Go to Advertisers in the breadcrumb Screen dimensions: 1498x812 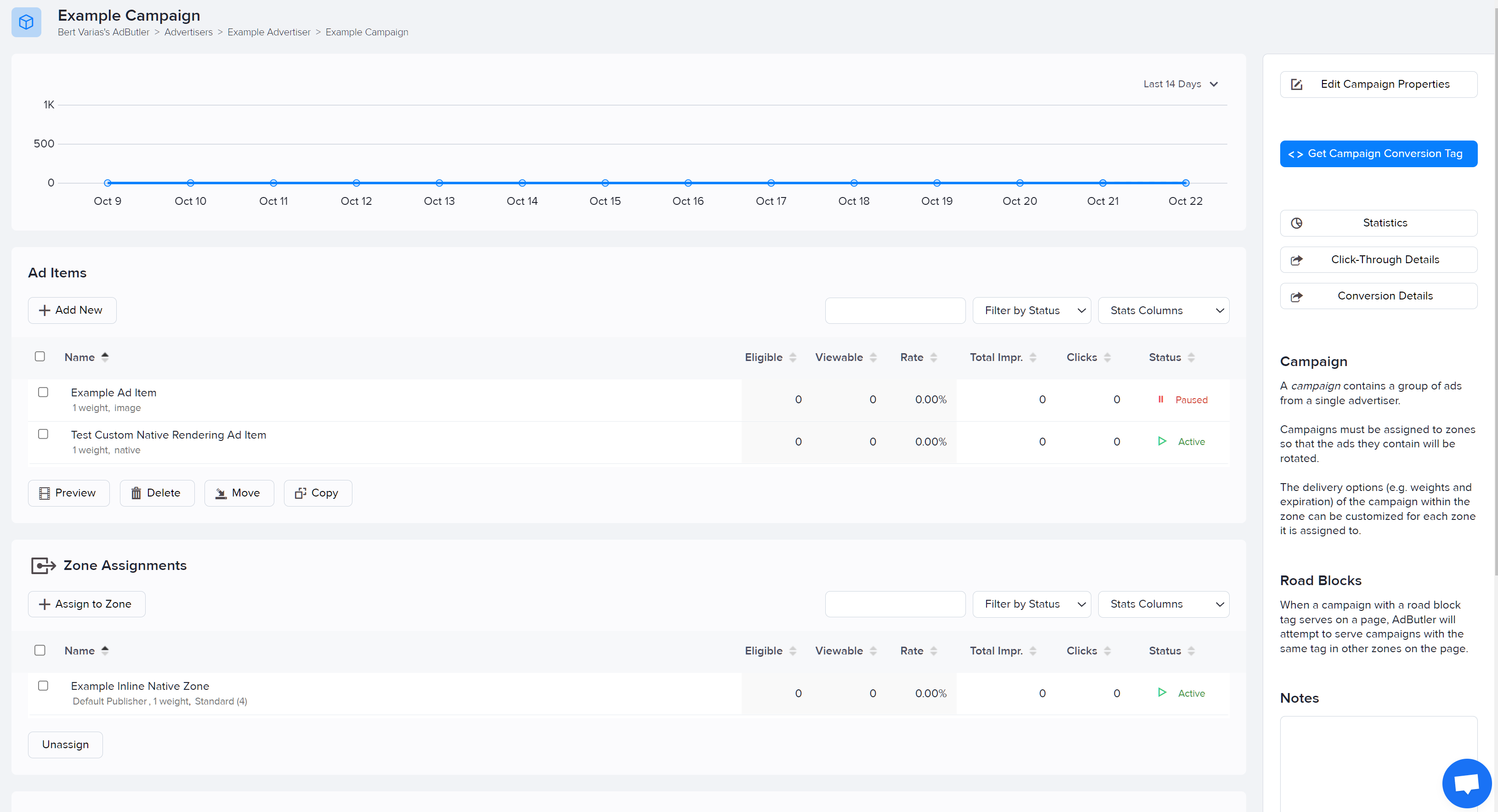click(x=188, y=32)
